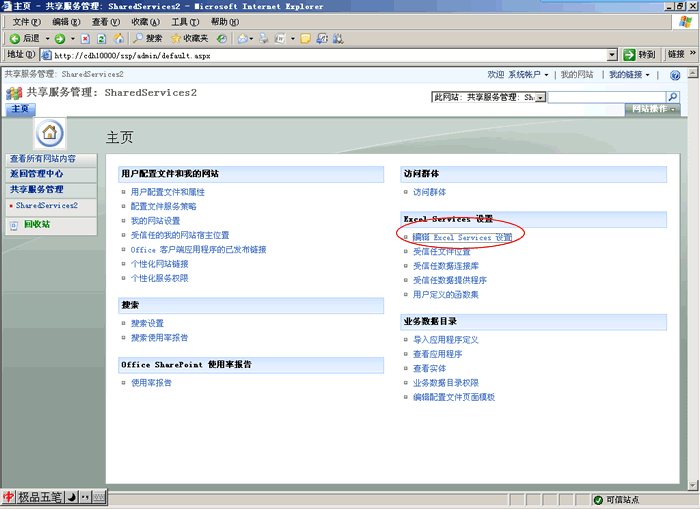Click the Messenger icon in the toolbar
Image resolution: width=700 pixels, height=509 pixels.
pyautogui.click(x=322, y=39)
